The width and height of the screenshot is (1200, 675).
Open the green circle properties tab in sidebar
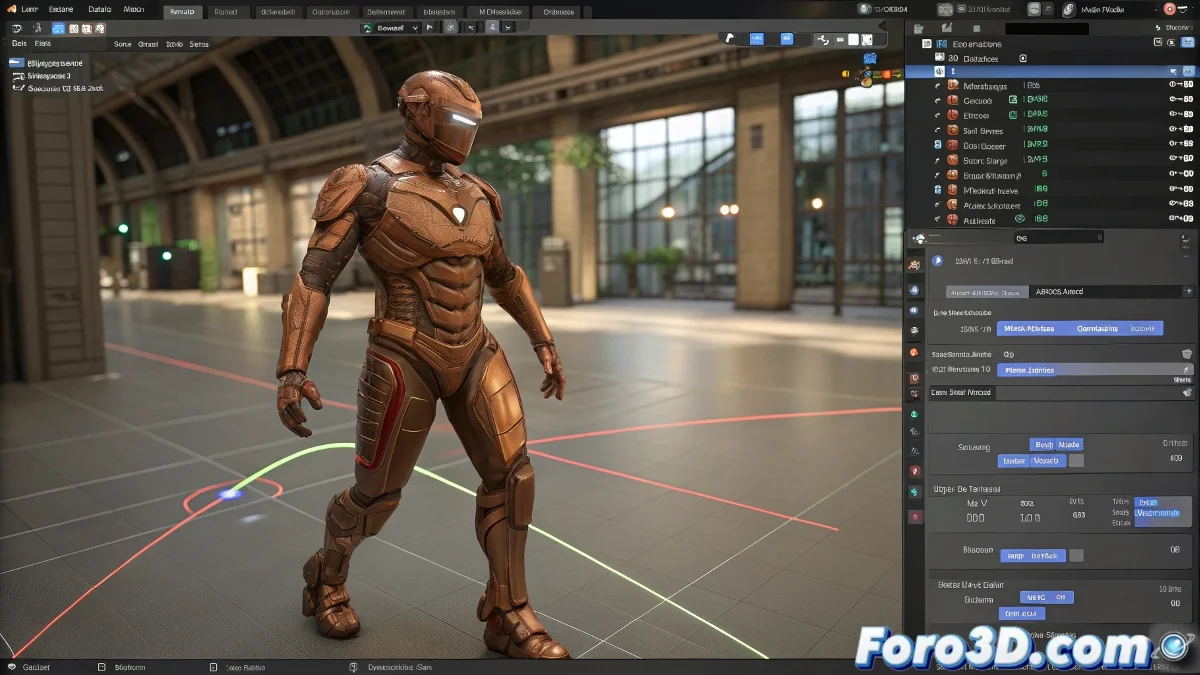coord(914,414)
